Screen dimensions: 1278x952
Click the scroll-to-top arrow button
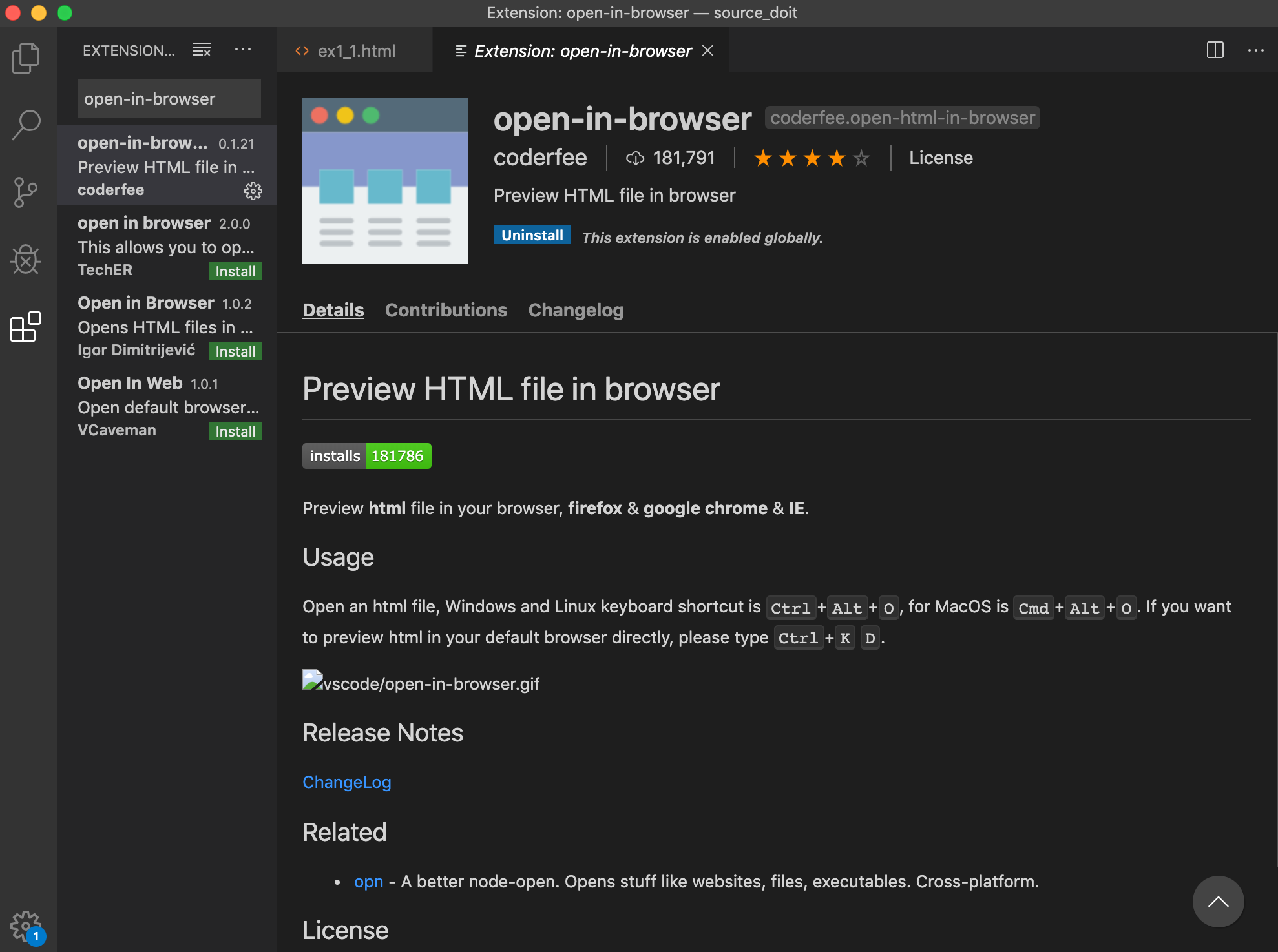click(1218, 902)
